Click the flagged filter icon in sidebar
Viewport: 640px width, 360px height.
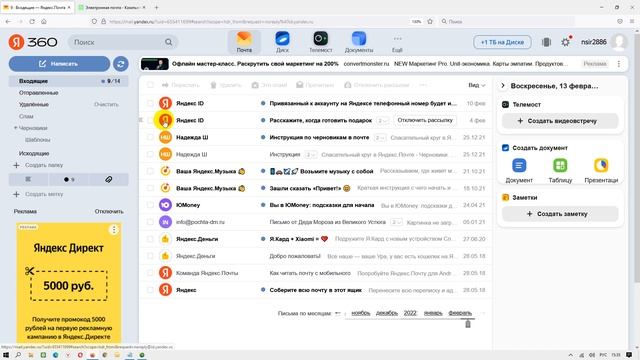coord(28,179)
